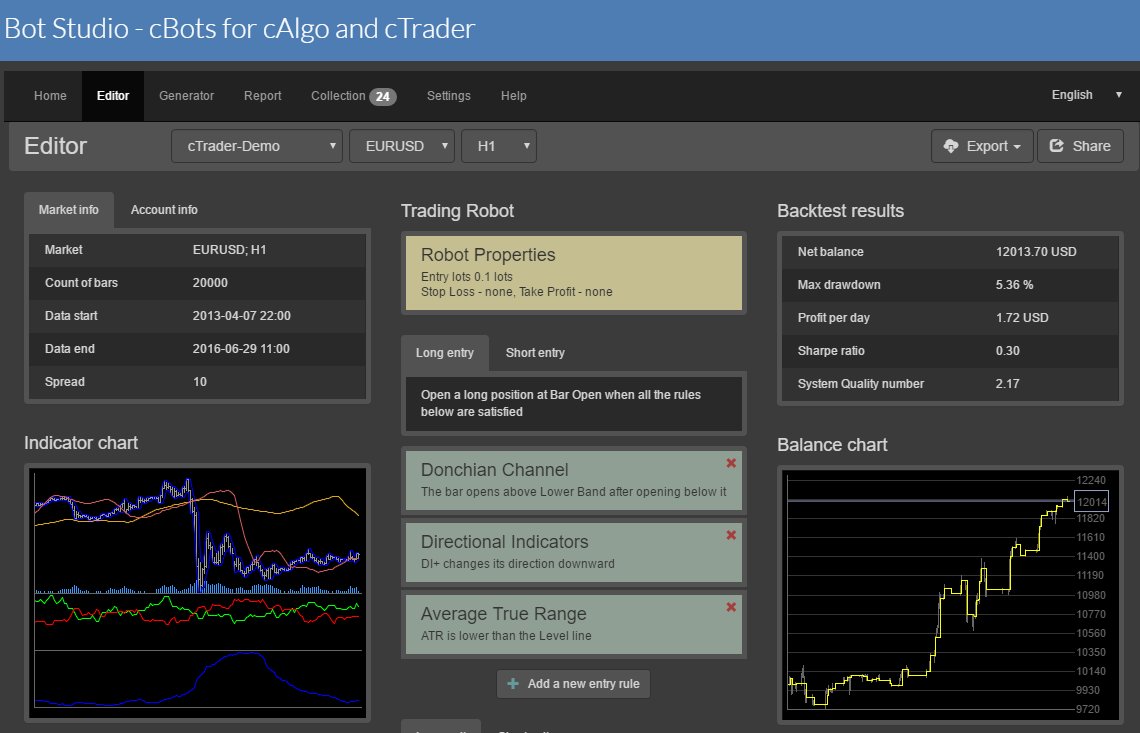Open the Robot Properties card
The height and width of the screenshot is (733, 1140).
tap(574, 273)
